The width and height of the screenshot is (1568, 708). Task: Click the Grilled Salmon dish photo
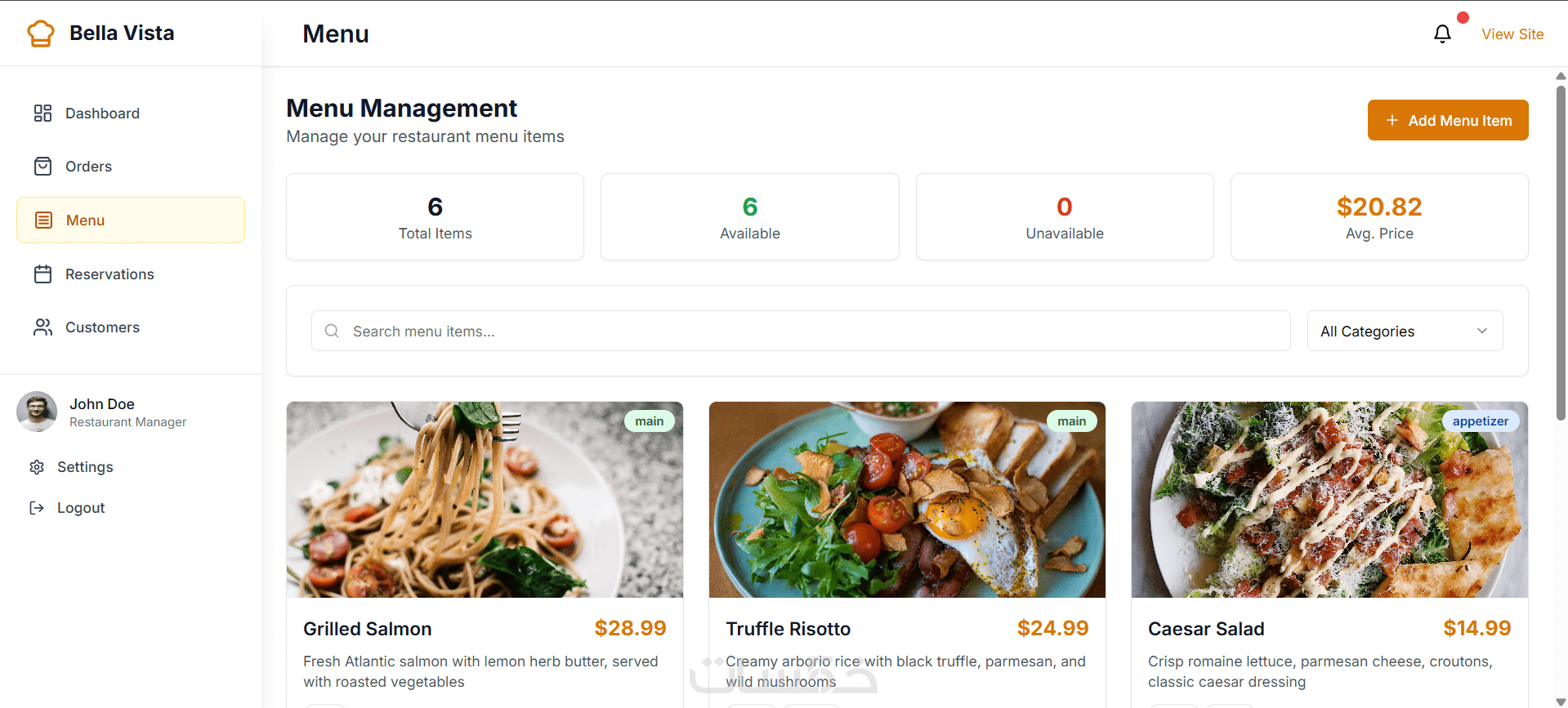(485, 500)
